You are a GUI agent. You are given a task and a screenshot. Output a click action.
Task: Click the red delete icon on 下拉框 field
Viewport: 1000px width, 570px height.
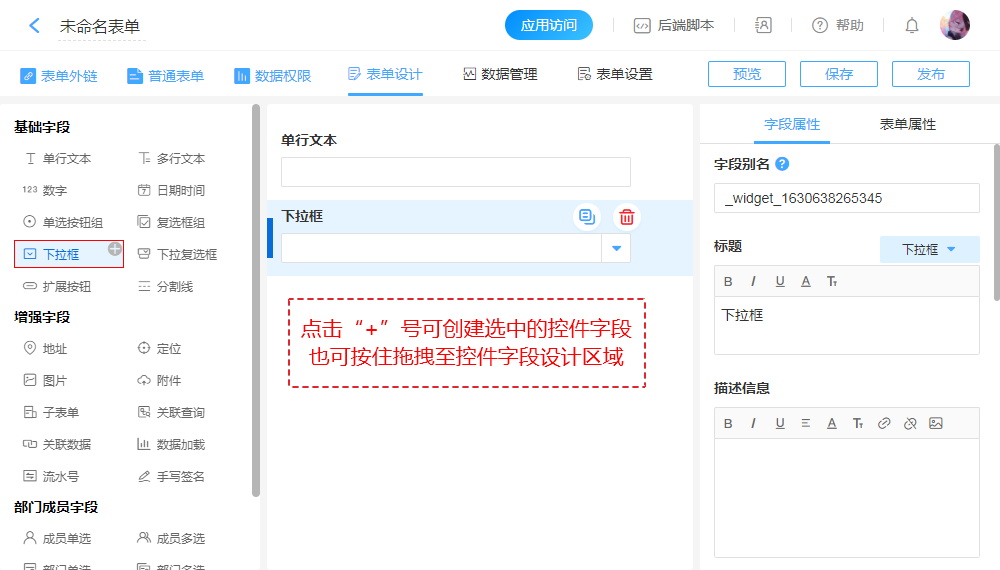(626, 216)
